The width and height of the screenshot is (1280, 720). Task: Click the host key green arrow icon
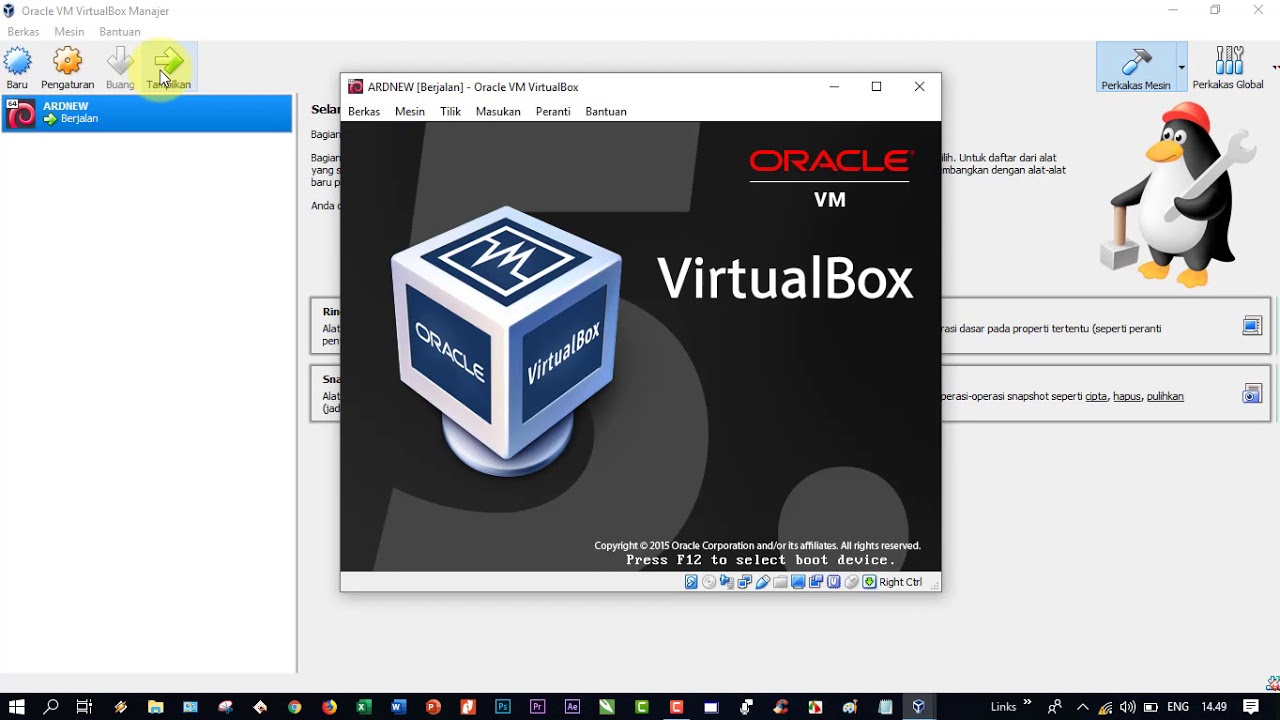coord(870,582)
